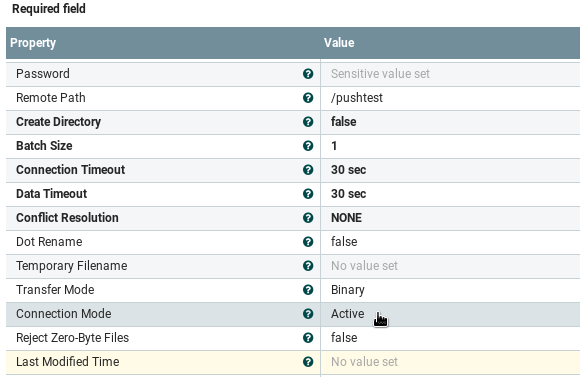Viewport: 580px width, 377px height.
Task: Change the Dot Rename value false
Action: coord(450,242)
